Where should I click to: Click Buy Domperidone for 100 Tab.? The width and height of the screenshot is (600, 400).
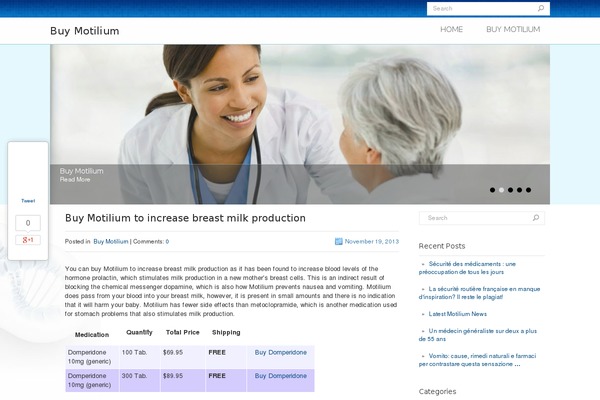point(281,353)
